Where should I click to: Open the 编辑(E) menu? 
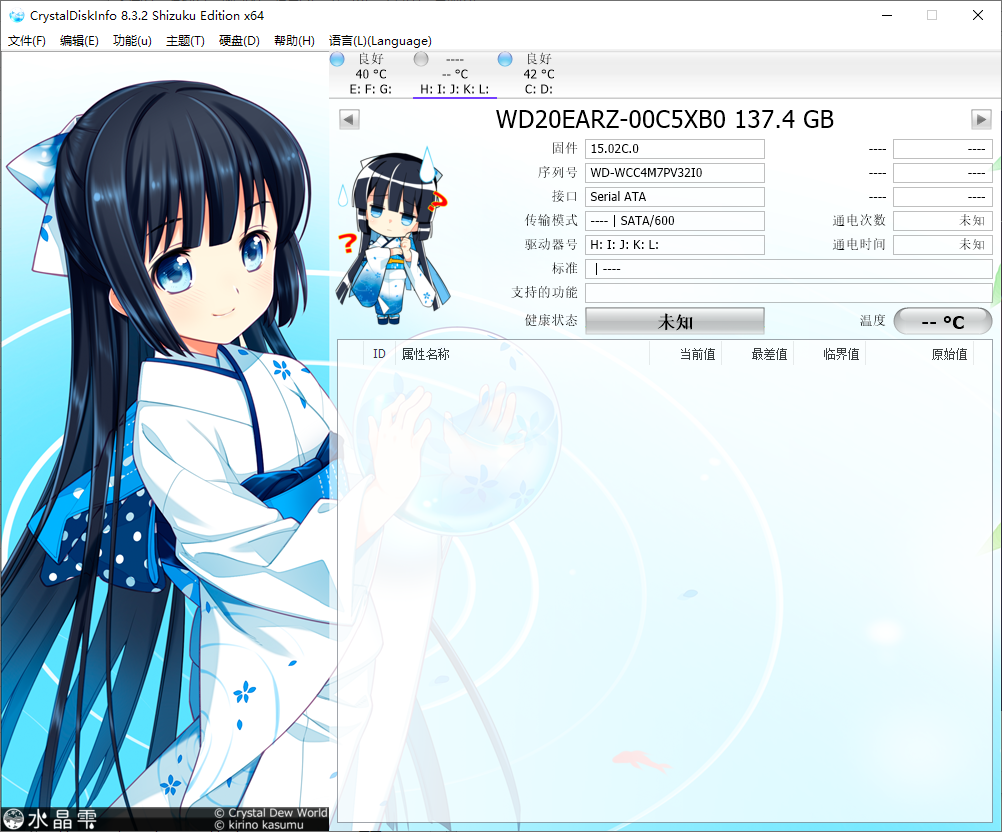pos(79,41)
